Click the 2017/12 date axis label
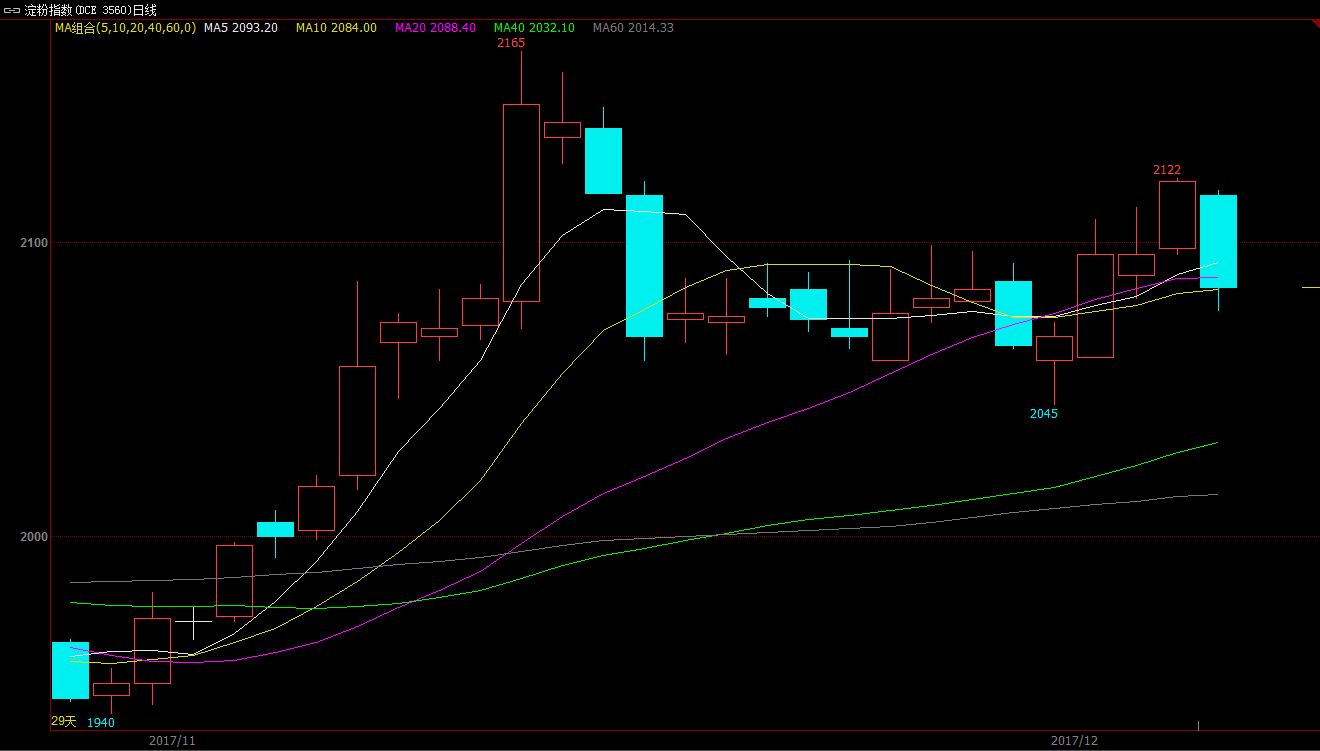 click(x=1074, y=741)
